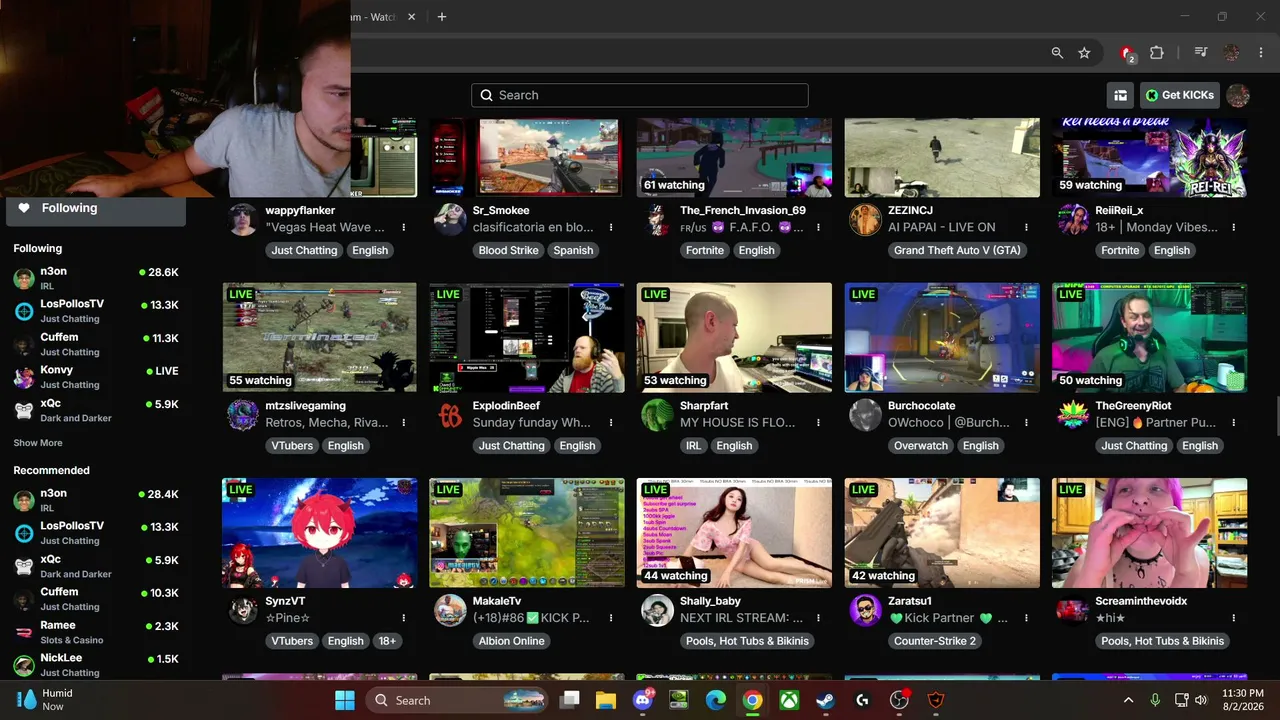This screenshot has height=720, width=1280.
Task: Open MakaleTv's channel avatar
Action: pos(450,609)
